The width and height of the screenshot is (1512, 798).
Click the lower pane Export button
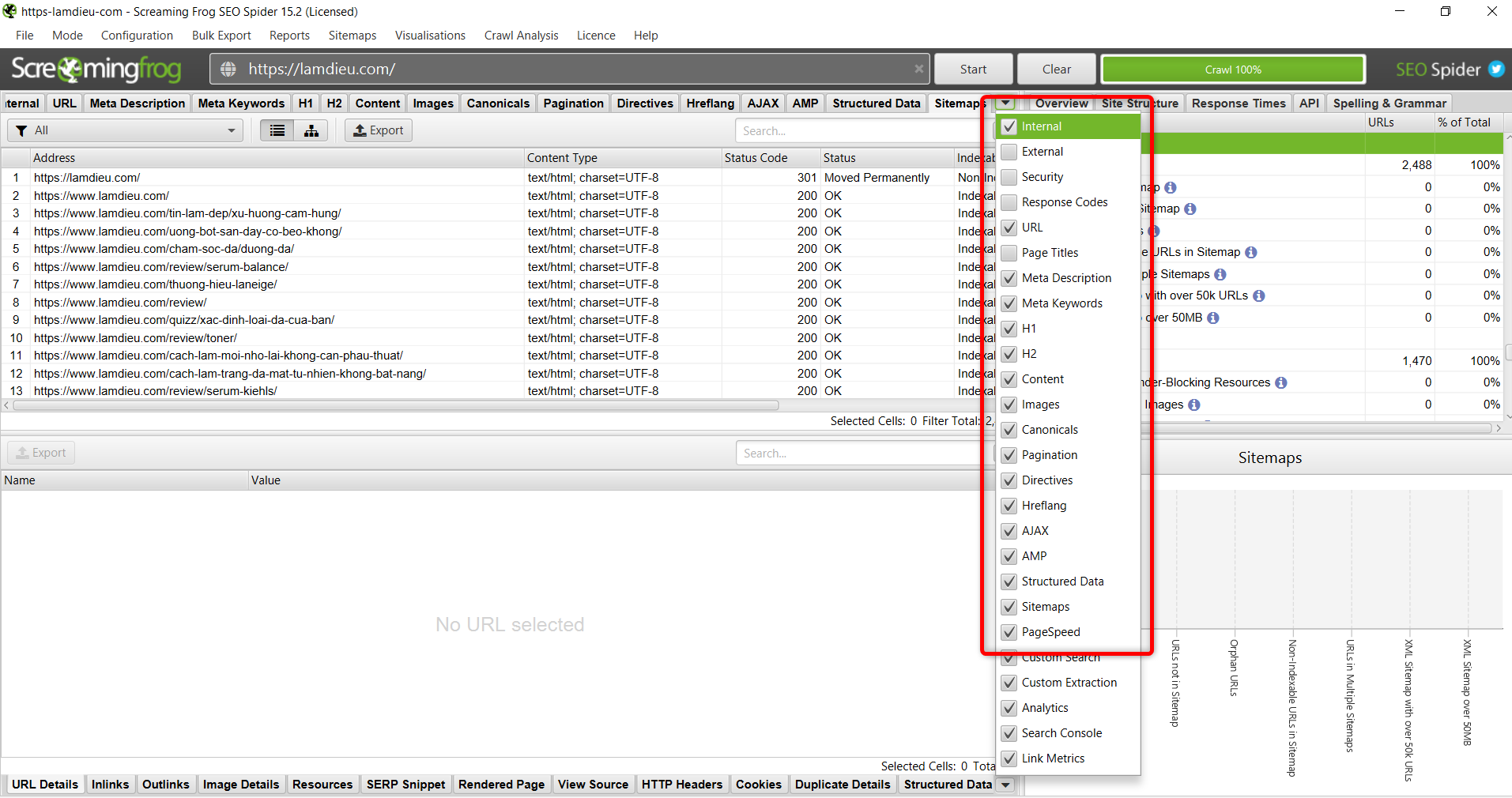pos(41,453)
